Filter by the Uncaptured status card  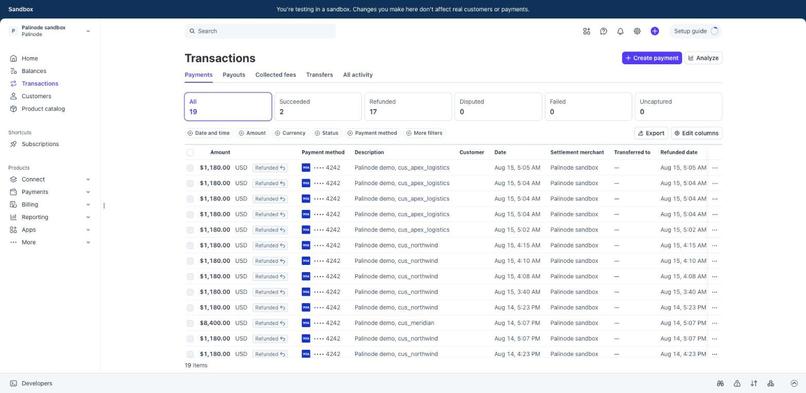point(679,107)
